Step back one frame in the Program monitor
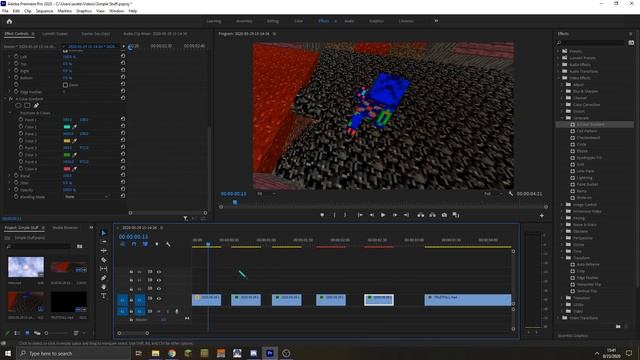640x360 pixels. pyautogui.click(x=371, y=215)
